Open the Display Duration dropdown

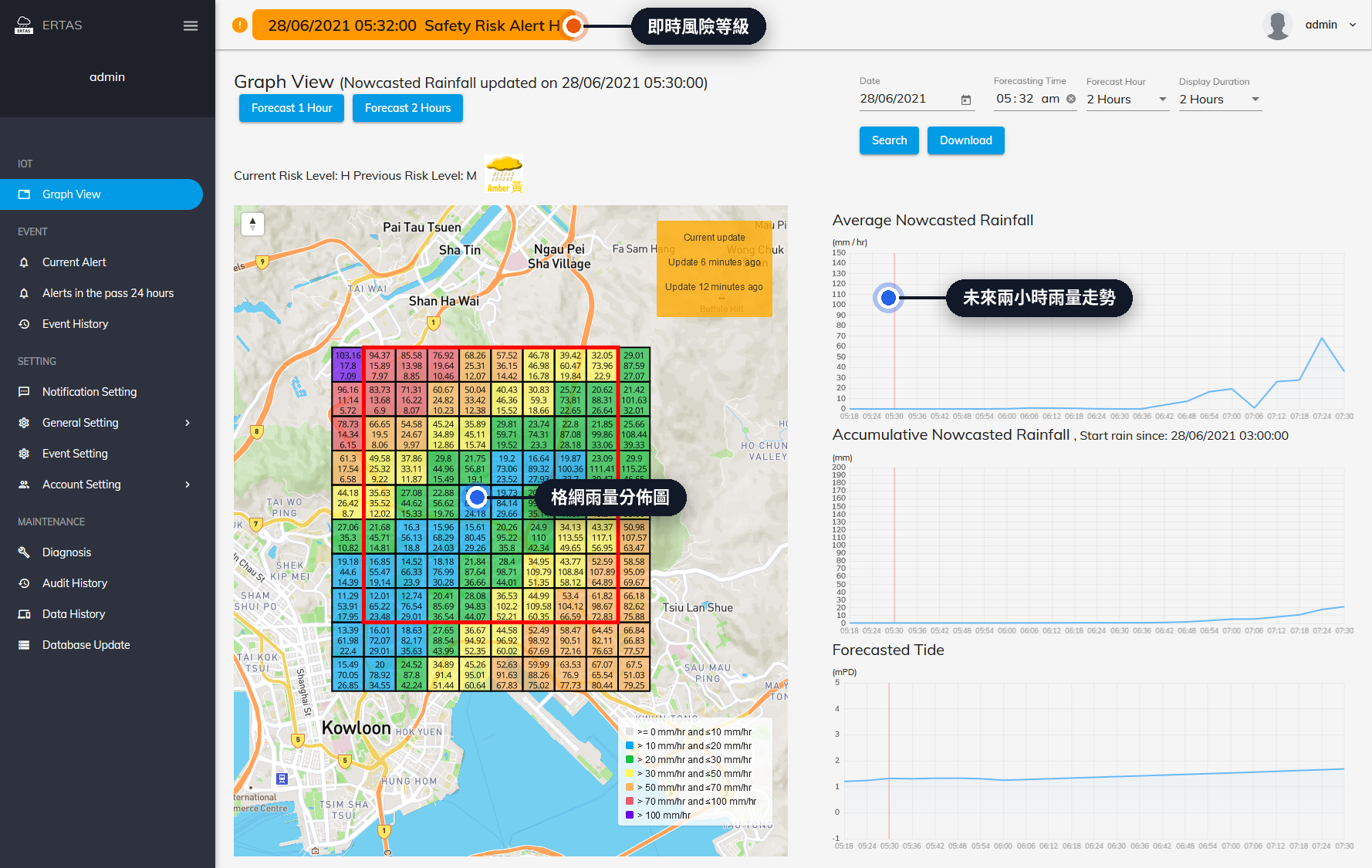(x=1221, y=100)
